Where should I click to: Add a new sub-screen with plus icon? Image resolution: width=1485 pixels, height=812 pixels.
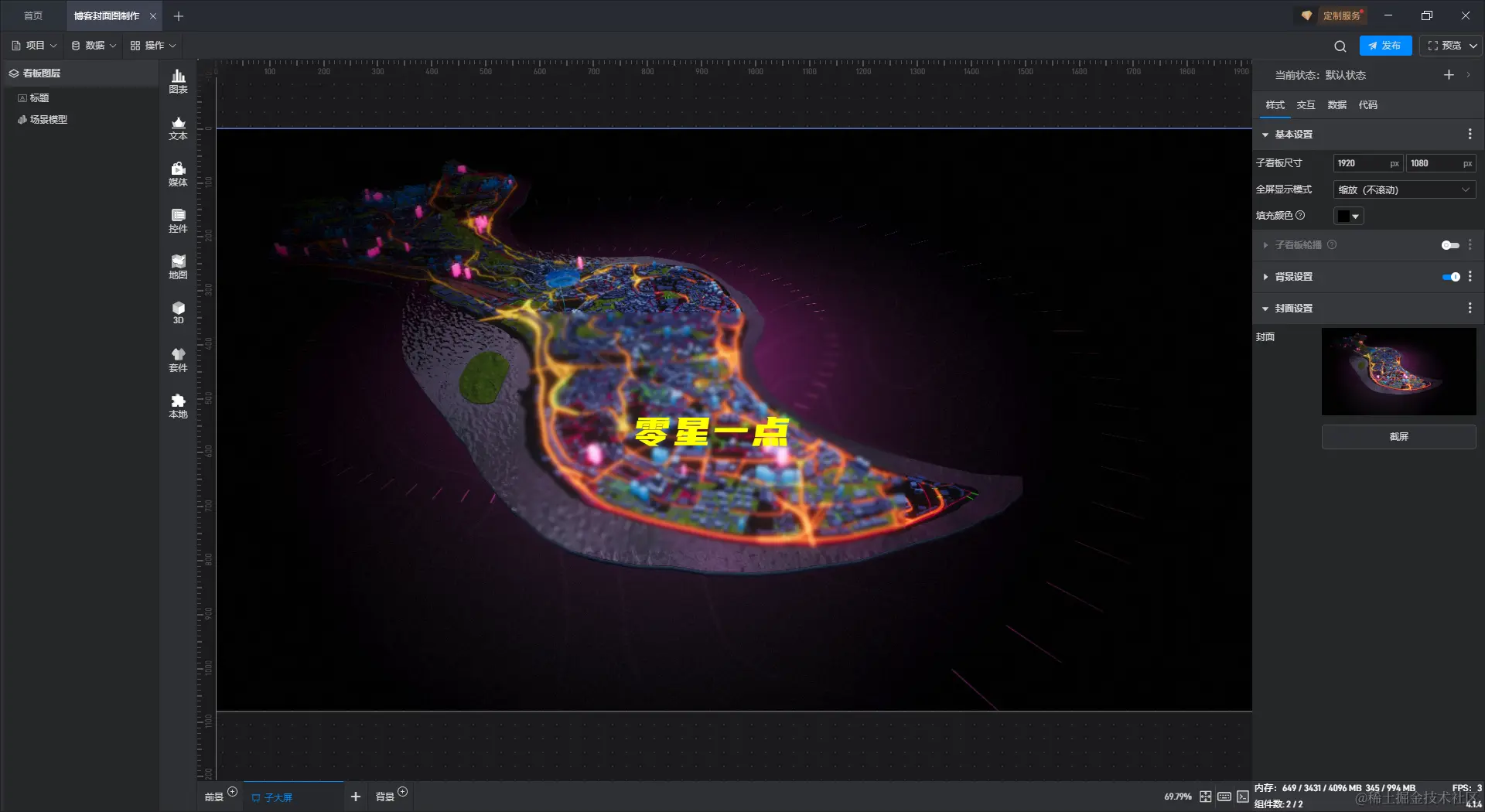point(356,797)
